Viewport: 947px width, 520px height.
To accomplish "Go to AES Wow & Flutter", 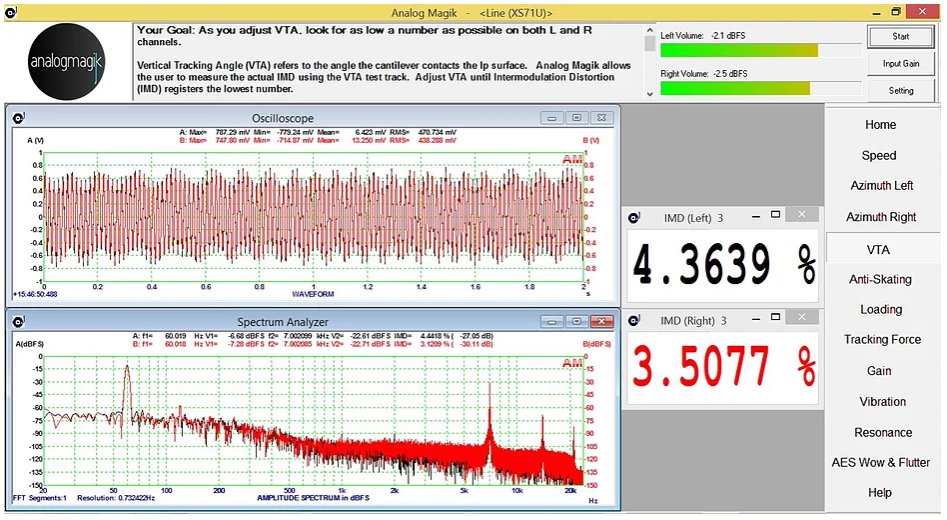I will pos(880,463).
